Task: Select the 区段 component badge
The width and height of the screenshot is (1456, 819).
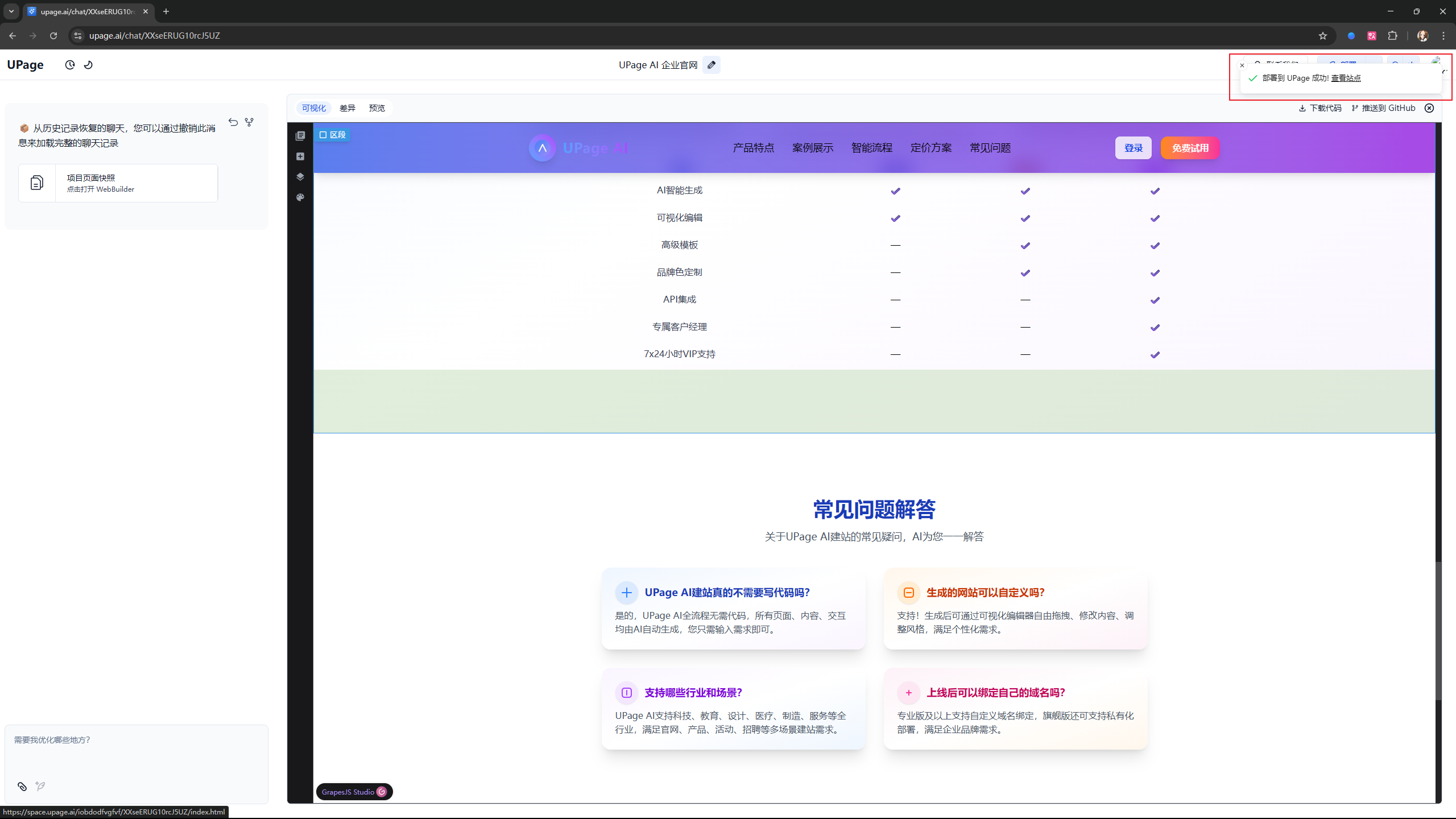Action: [x=333, y=135]
